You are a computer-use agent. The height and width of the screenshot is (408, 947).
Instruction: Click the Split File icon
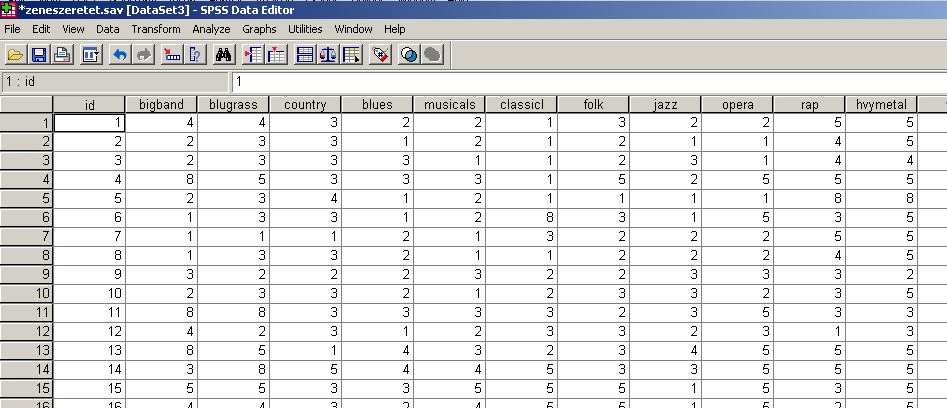pyautogui.click(x=304, y=54)
